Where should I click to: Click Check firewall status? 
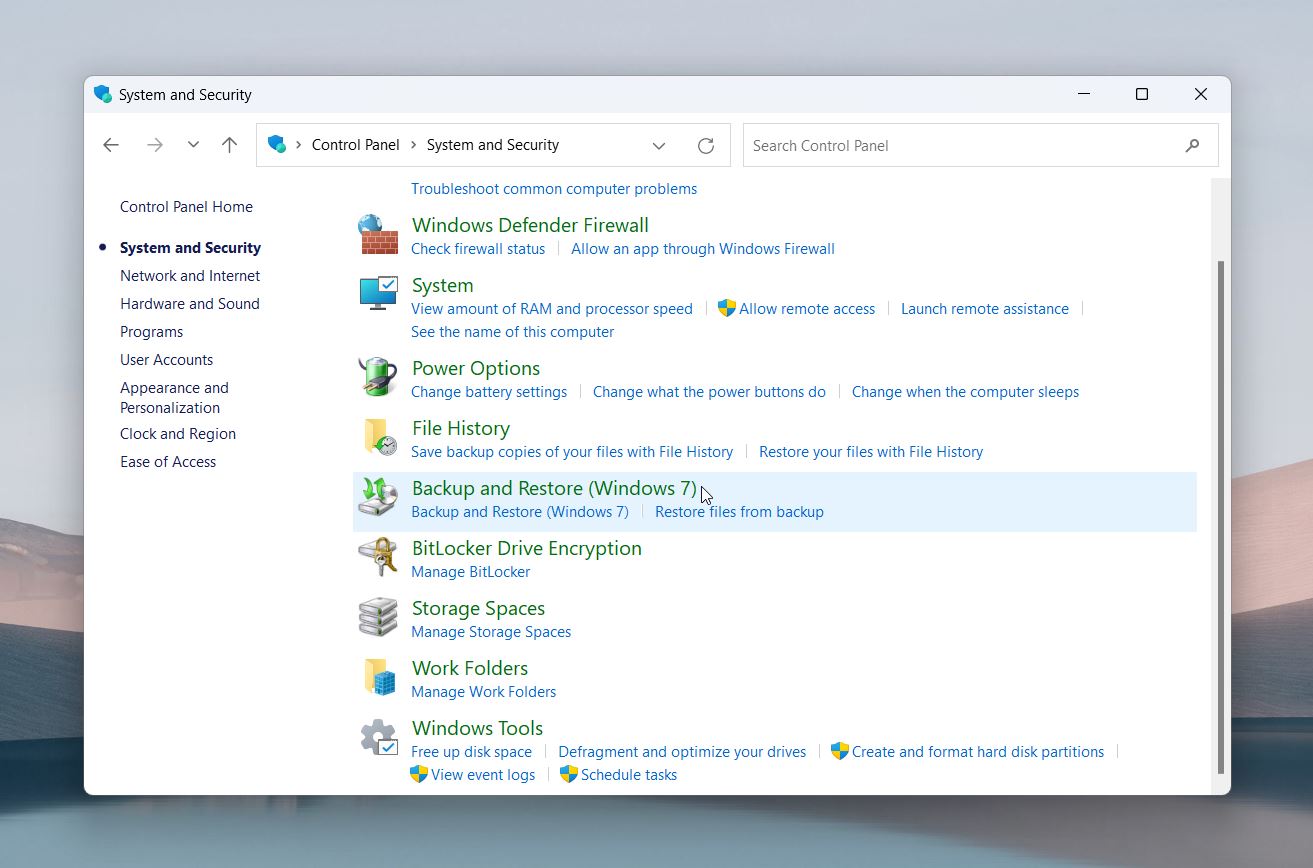(478, 249)
